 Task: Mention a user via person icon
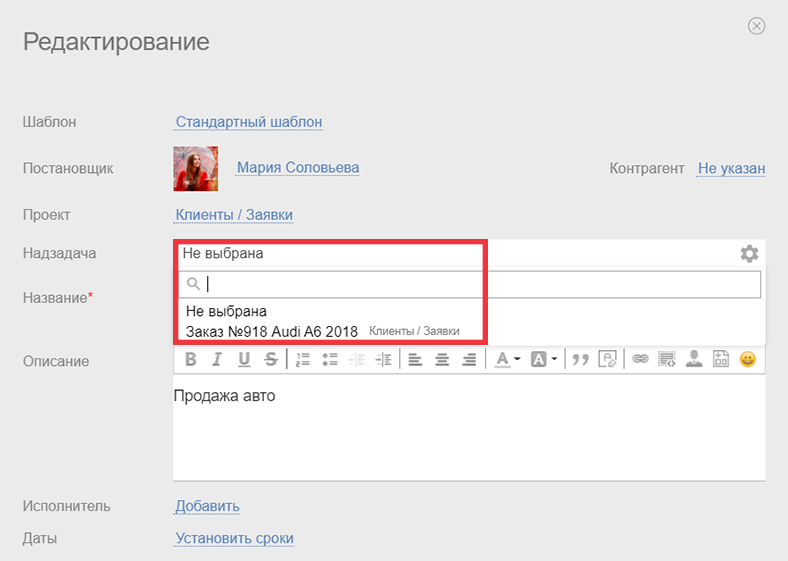694,359
